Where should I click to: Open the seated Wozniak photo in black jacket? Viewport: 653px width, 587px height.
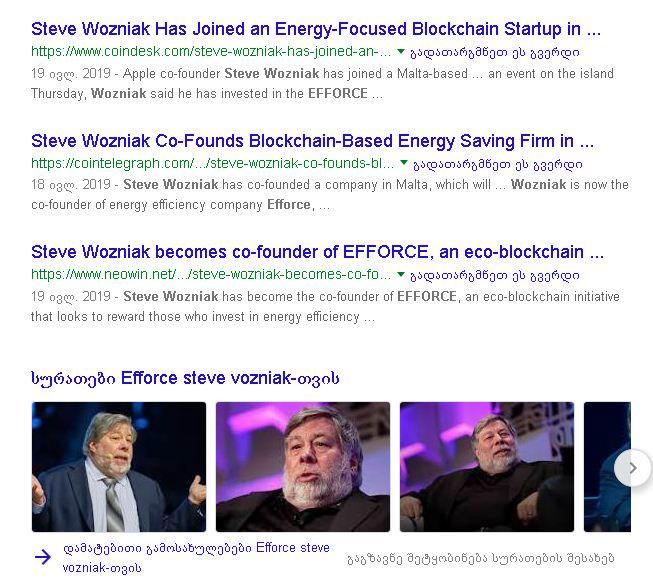pyautogui.click(x=487, y=467)
